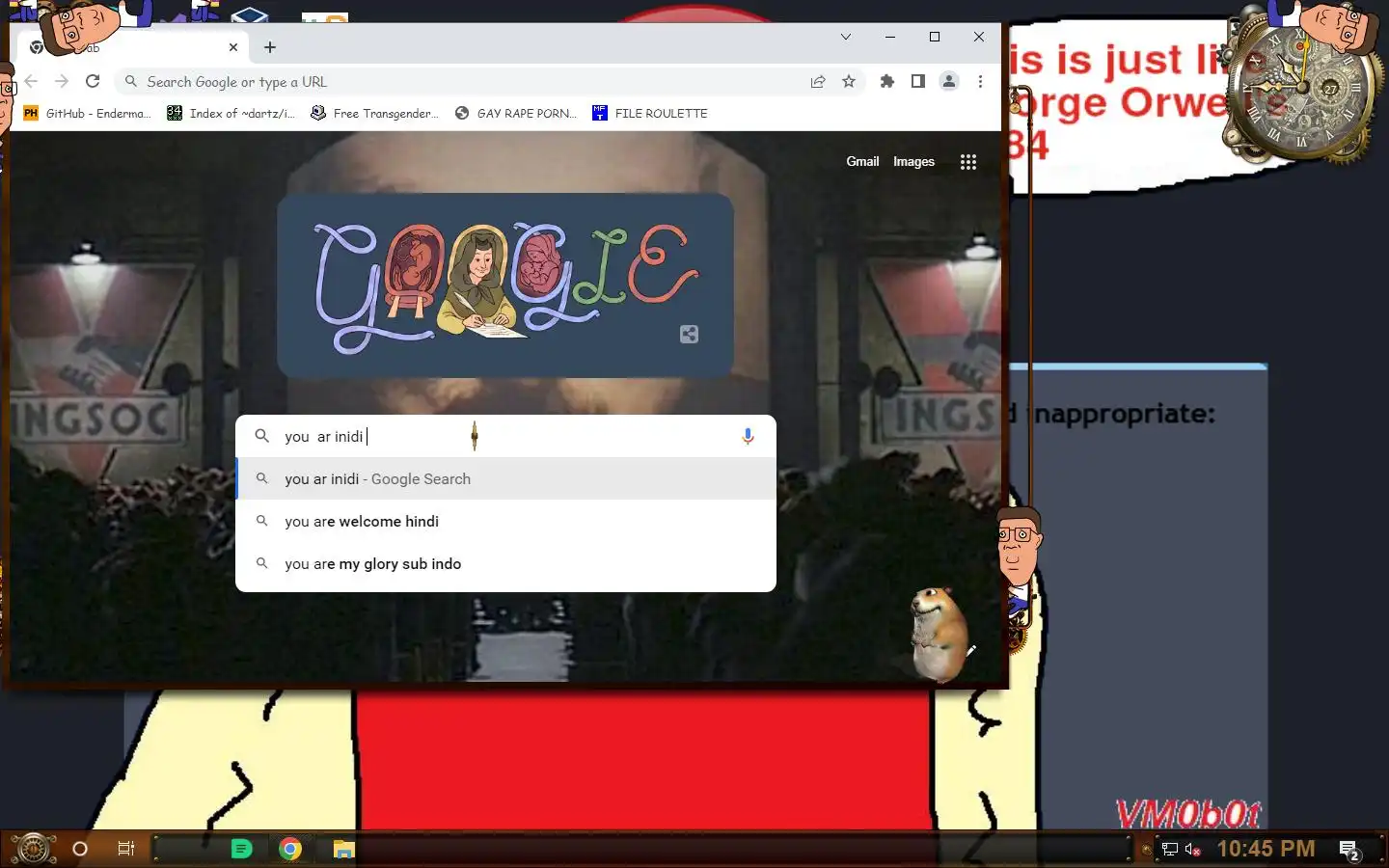Open Task View on the taskbar
1389x868 pixels.
click(125, 849)
